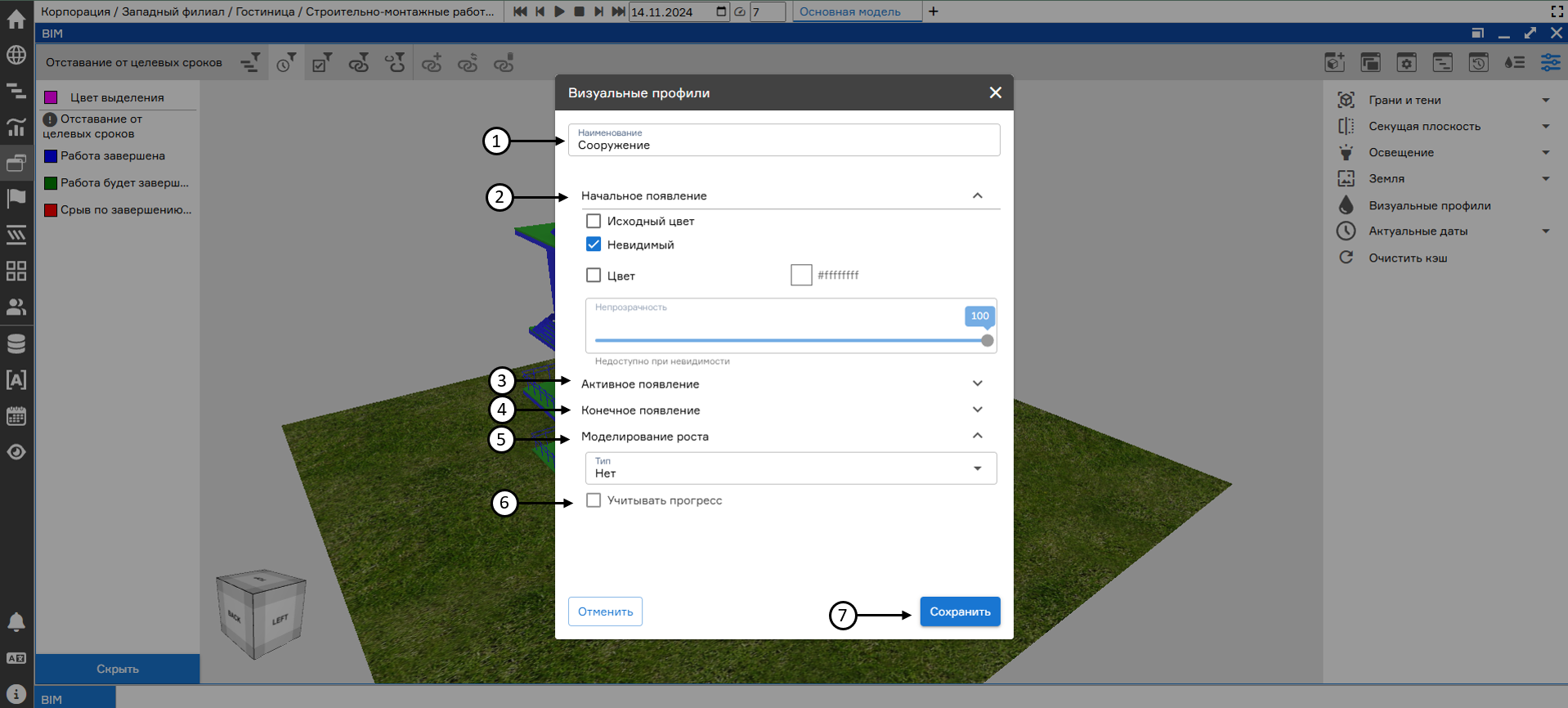Open the calendar sidebar icon
Screen dimensions: 1568x708
(x=16, y=415)
